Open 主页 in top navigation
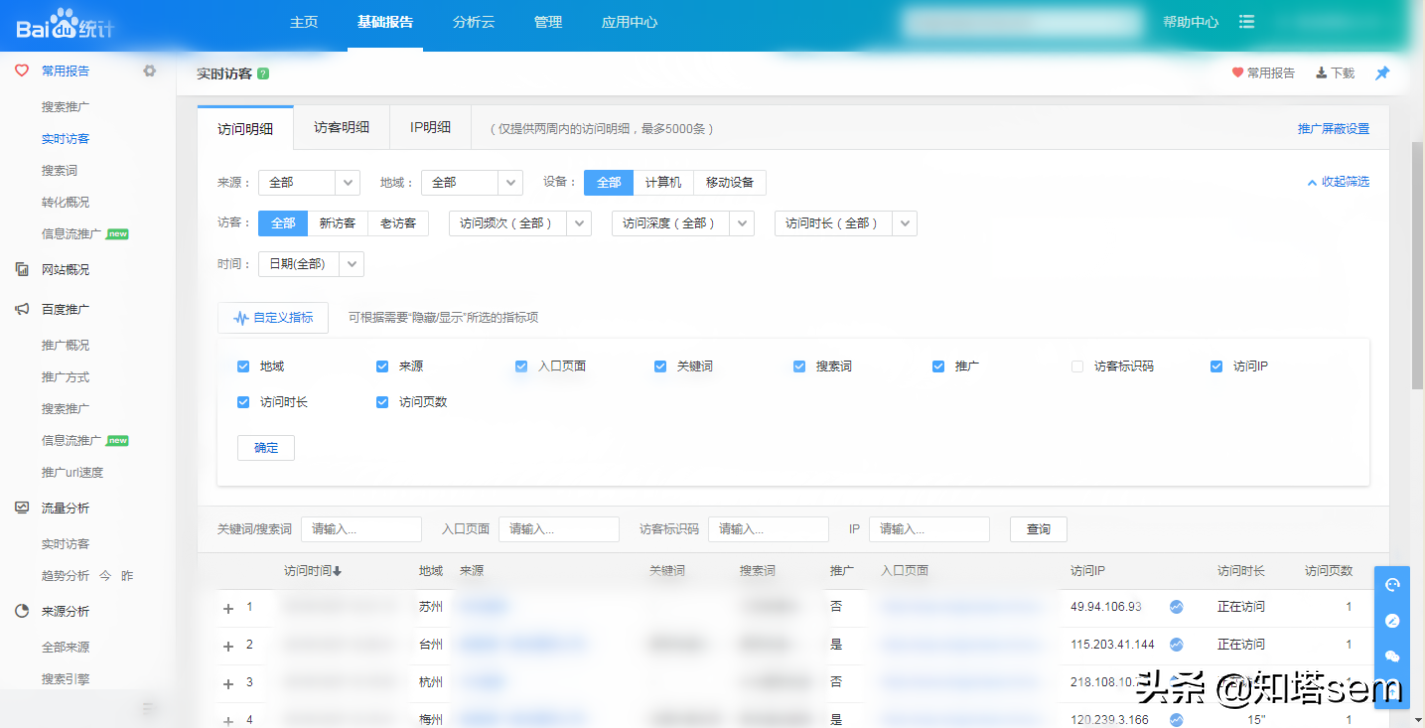Viewport: 1425px width, 728px height. [x=304, y=22]
